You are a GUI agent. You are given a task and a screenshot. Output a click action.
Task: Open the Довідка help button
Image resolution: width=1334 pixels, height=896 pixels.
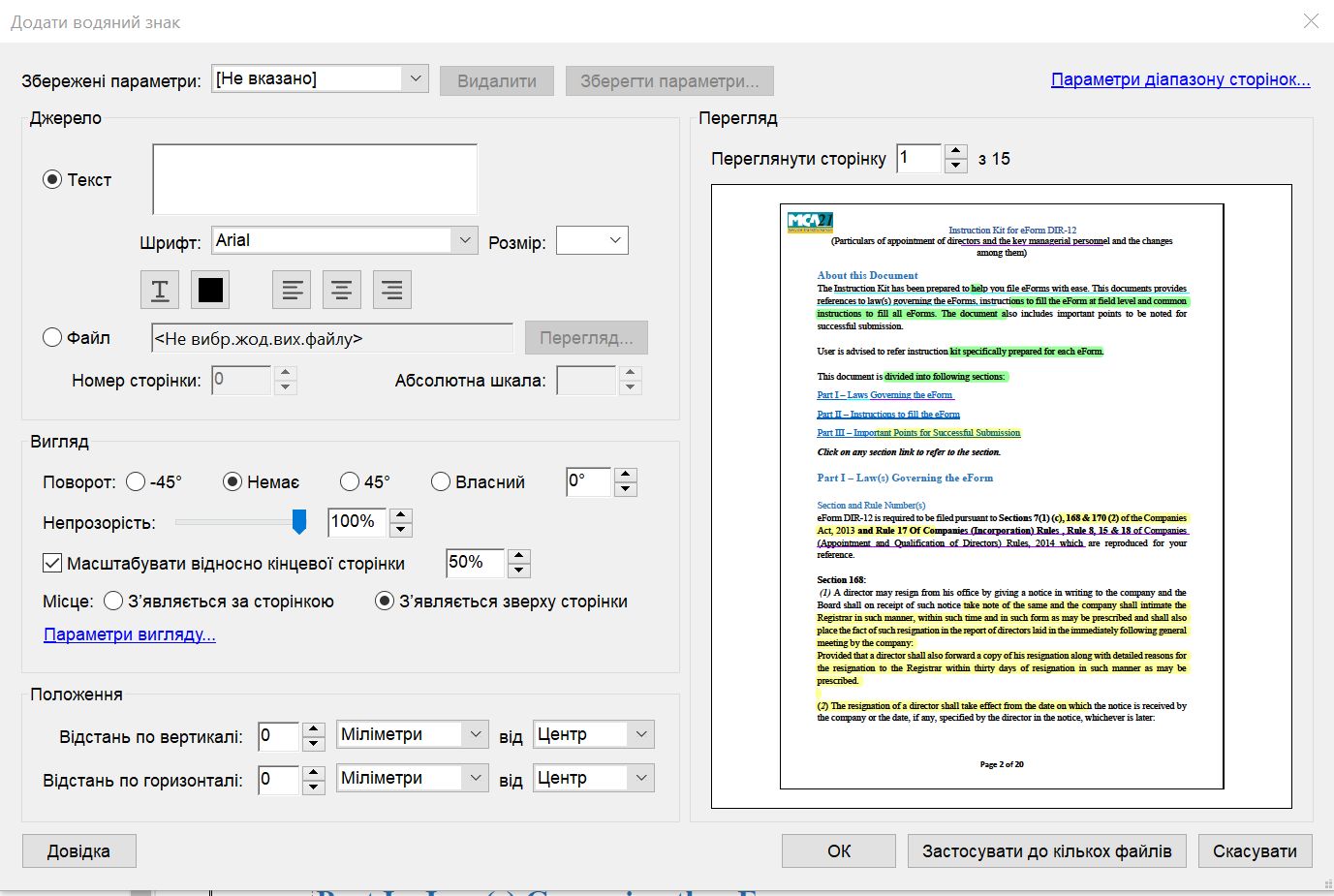tap(78, 851)
